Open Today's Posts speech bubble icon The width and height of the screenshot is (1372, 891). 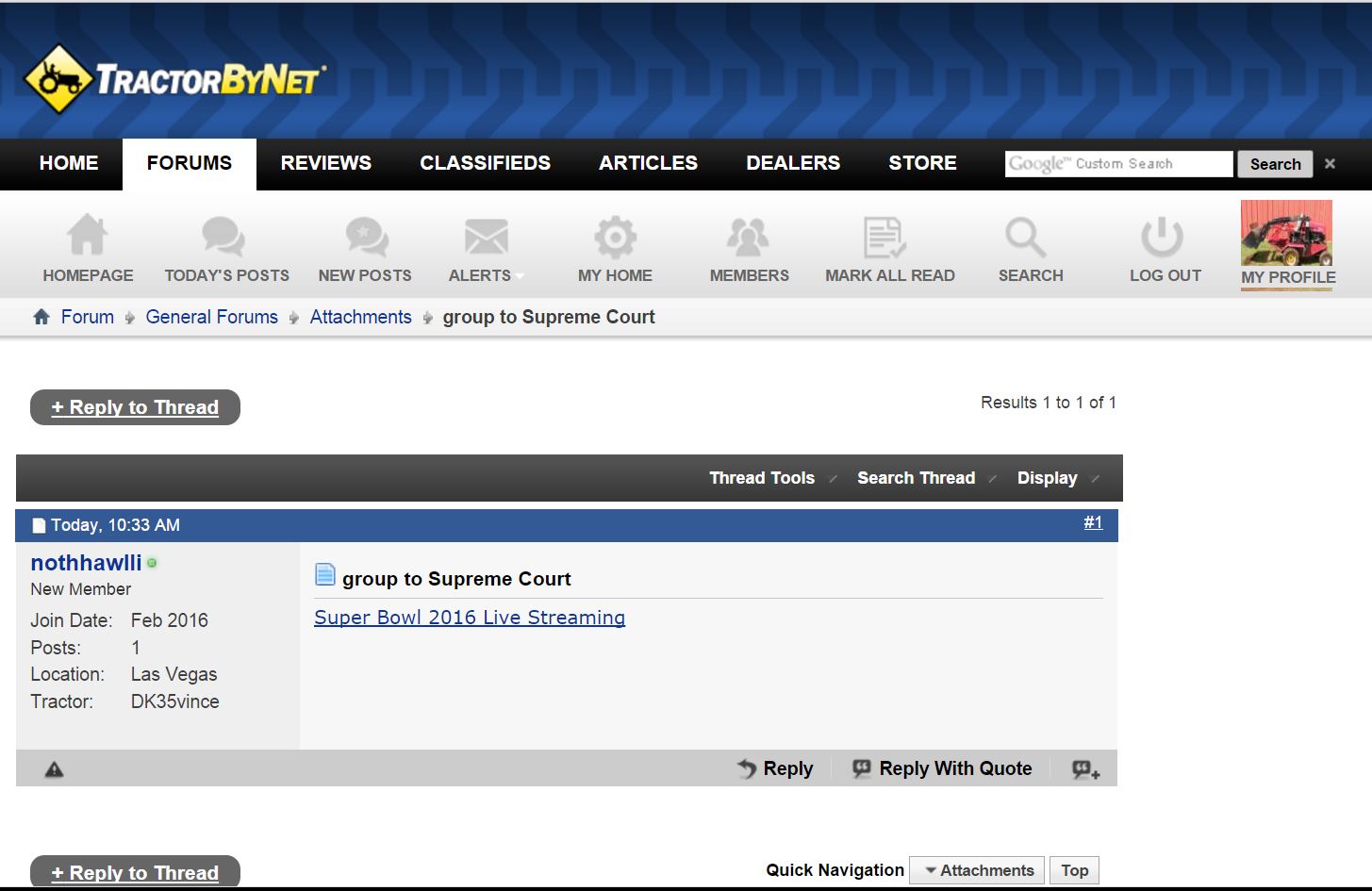(224, 236)
